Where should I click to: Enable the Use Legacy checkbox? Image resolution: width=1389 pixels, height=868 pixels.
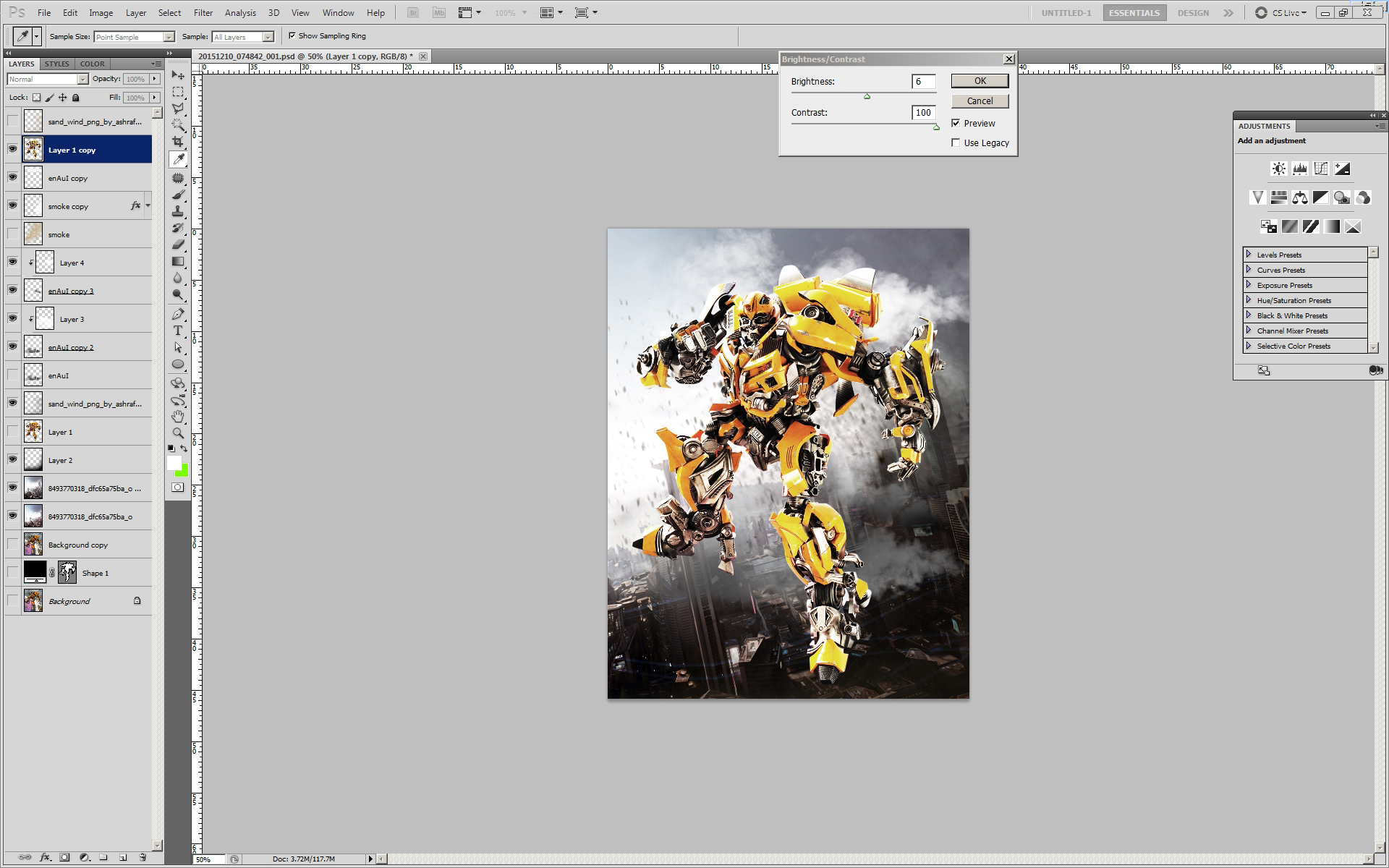coord(956,142)
